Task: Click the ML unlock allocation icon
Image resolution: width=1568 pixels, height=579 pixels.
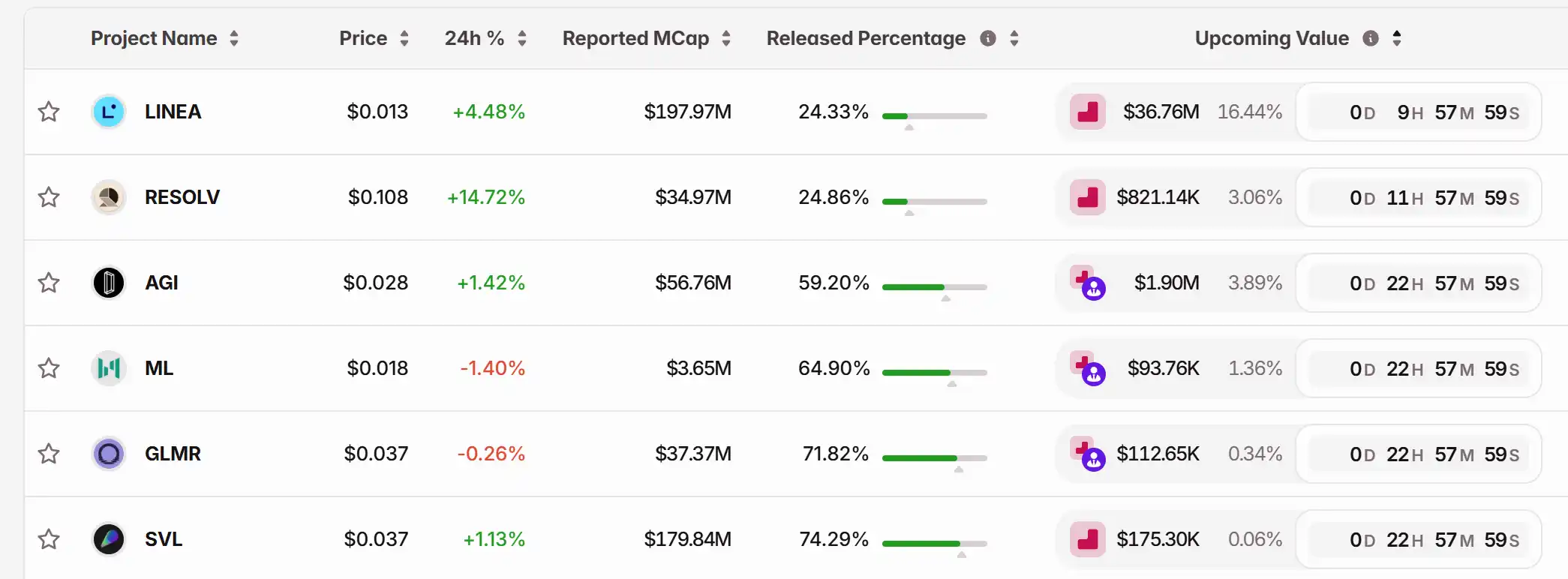Action: tap(1088, 368)
